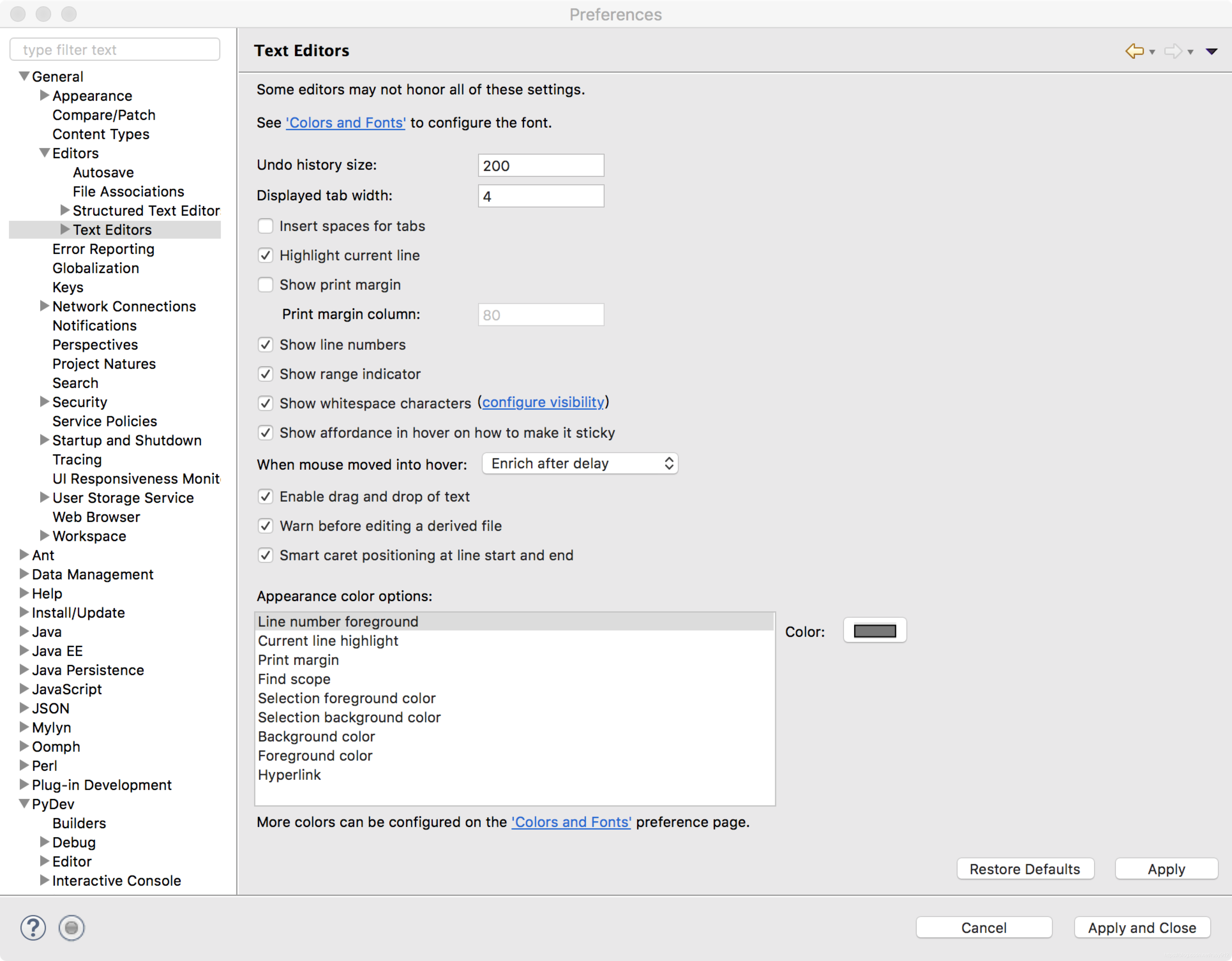The width and height of the screenshot is (1232, 961).
Task: Click the Cancel button
Action: [984, 928]
